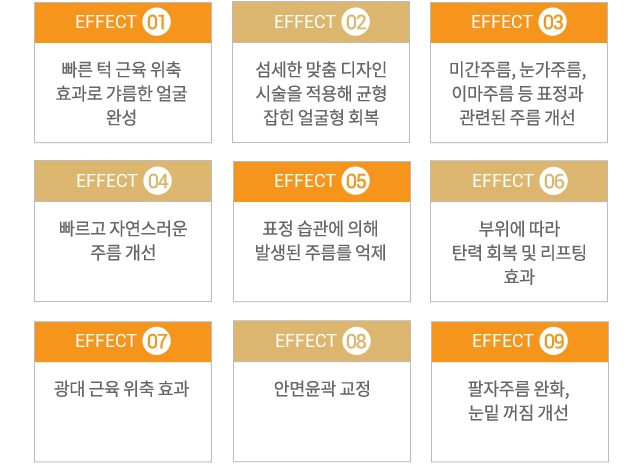This screenshot has height=464, width=640.
Task: Click the text 광대 근육 위축 효과
Action: click(x=121, y=389)
